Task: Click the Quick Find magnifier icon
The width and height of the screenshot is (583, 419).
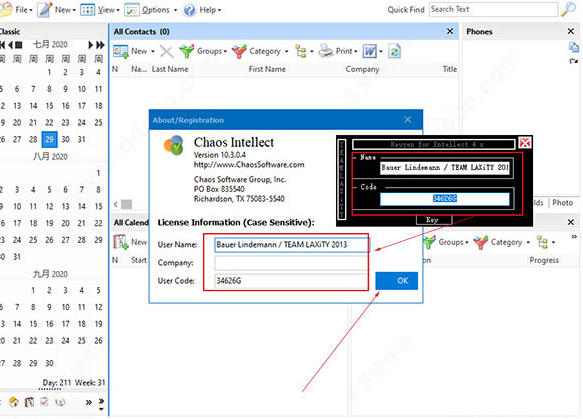Action: click(568, 9)
